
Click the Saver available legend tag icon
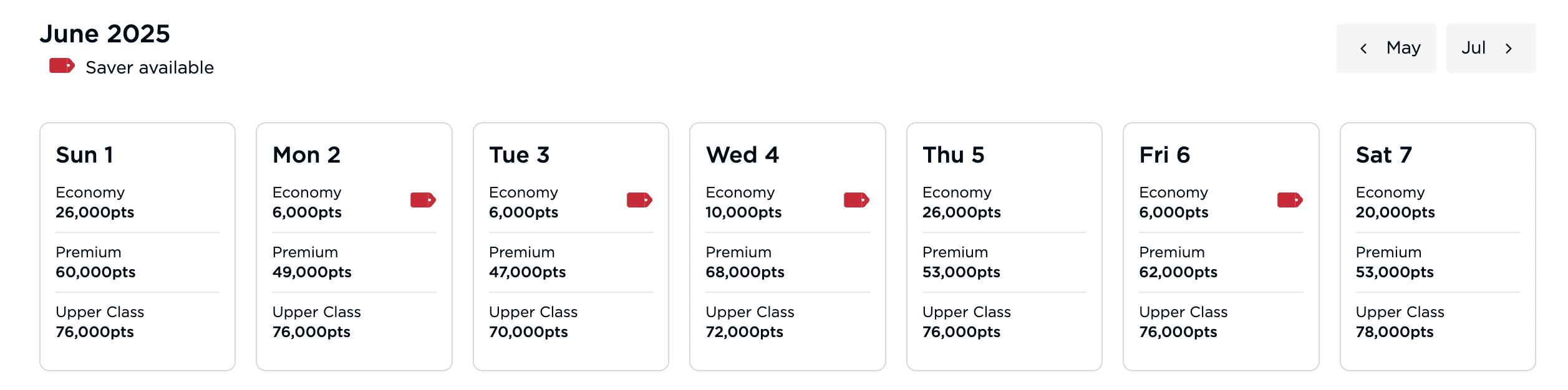[x=62, y=65]
